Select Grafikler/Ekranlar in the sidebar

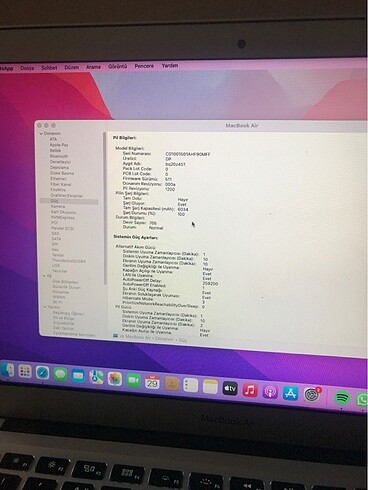click(67, 196)
